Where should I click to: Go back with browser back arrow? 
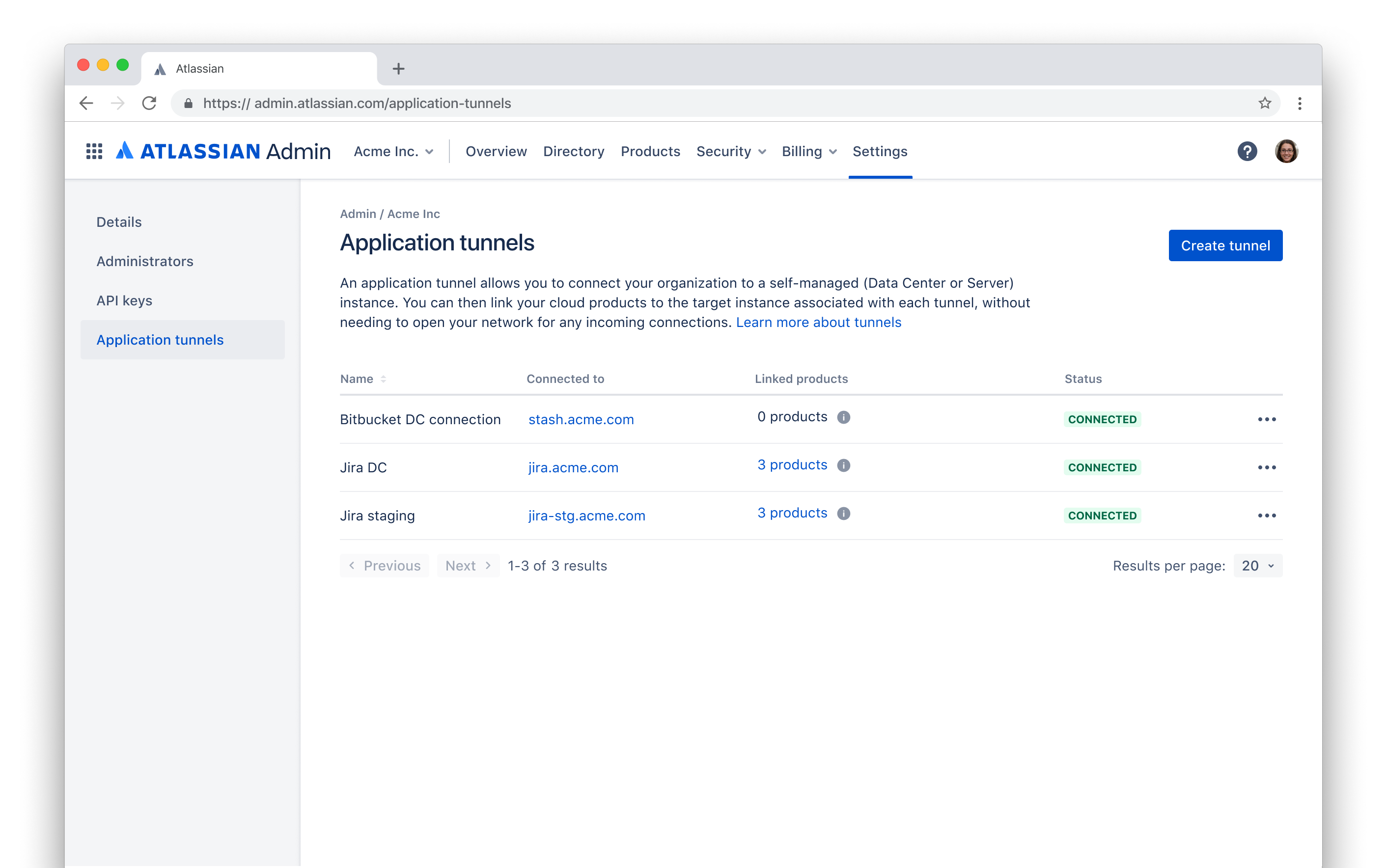pyautogui.click(x=86, y=103)
